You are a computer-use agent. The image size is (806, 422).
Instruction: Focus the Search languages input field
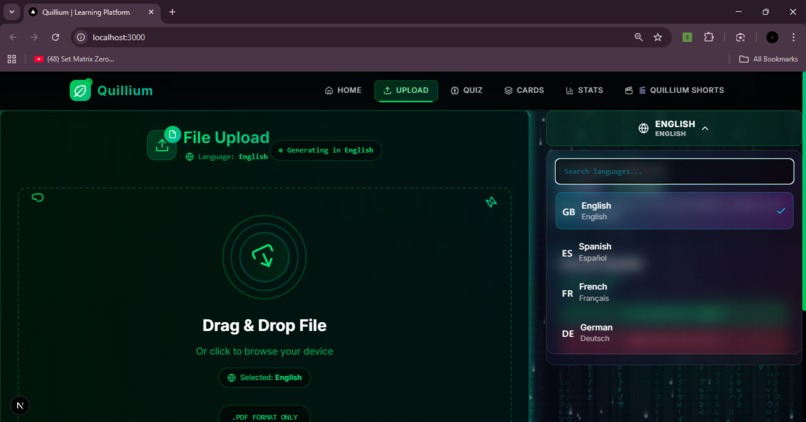point(674,172)
